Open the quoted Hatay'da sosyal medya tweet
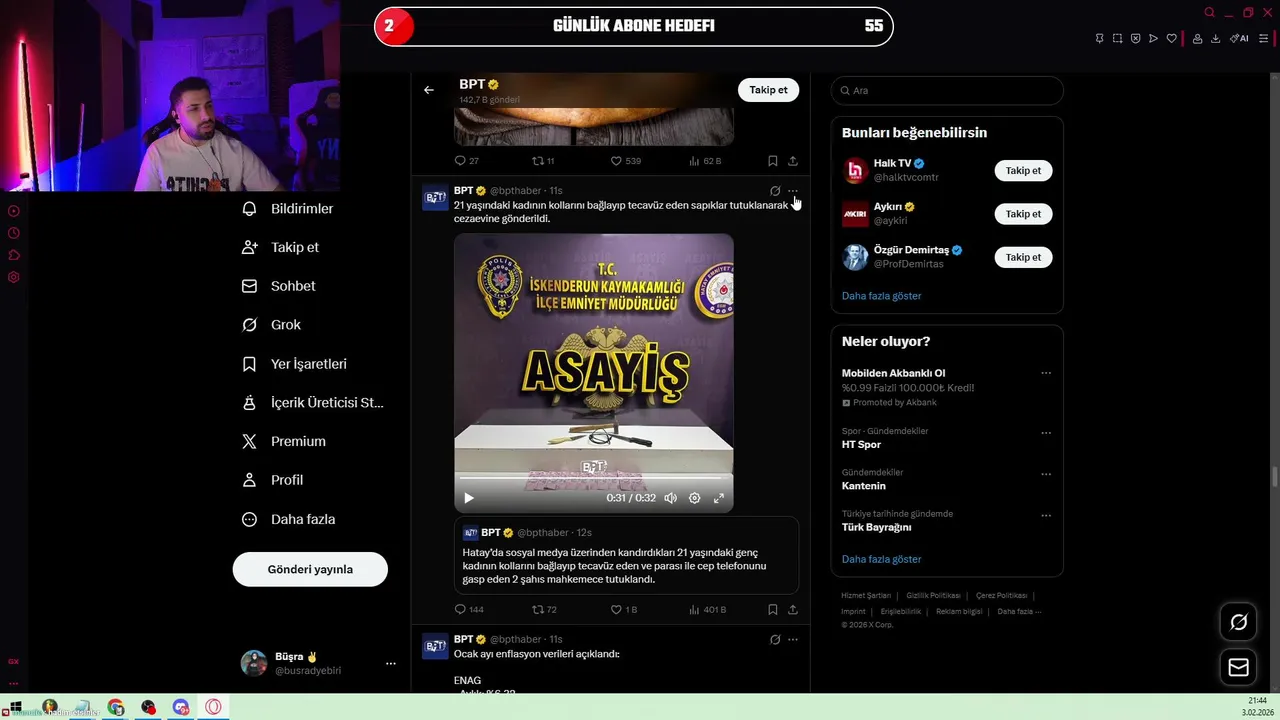1280x720 pixels. pyautogui.click(x=626, y=555)
